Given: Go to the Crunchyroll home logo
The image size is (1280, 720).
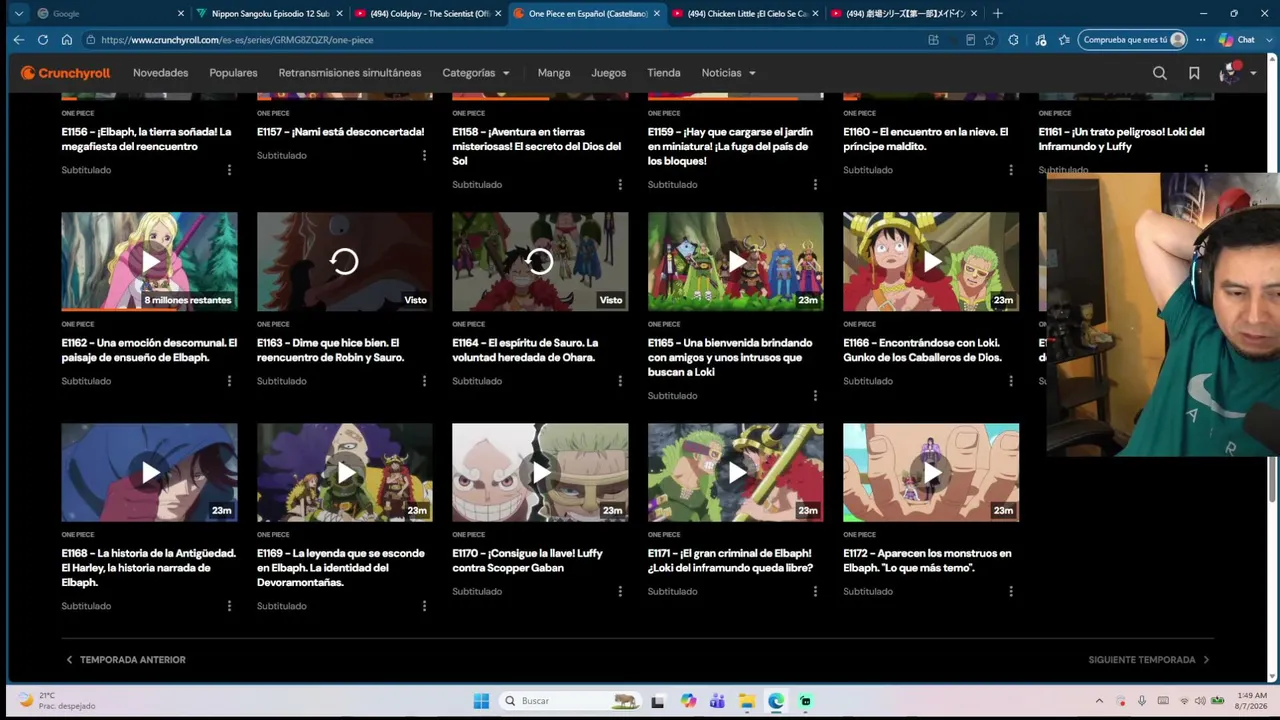Looking at the screenshot, I should click(65, 73).
